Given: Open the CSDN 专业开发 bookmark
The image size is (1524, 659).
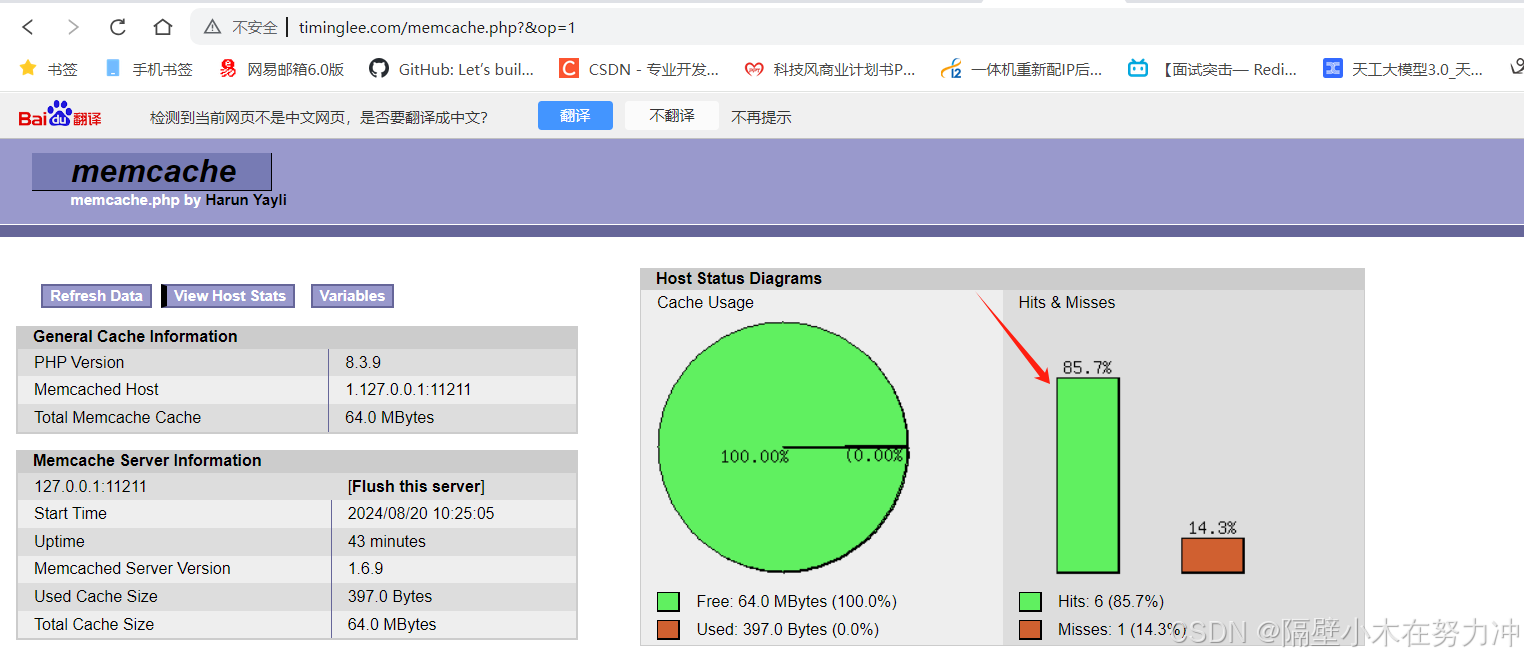Looking at the screenshot, I should (x=639, y=69).
